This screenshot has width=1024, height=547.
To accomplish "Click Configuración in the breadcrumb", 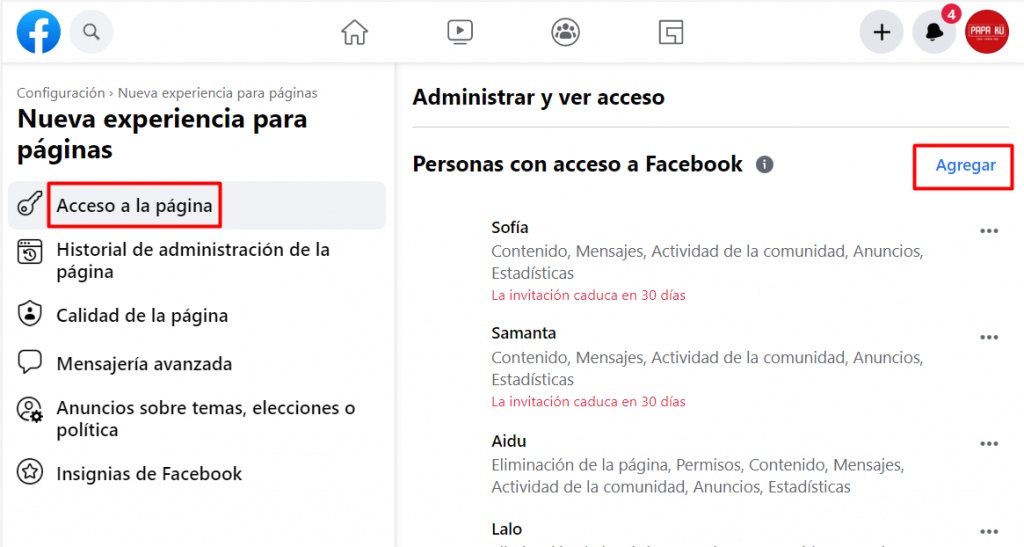I will 60,93.
